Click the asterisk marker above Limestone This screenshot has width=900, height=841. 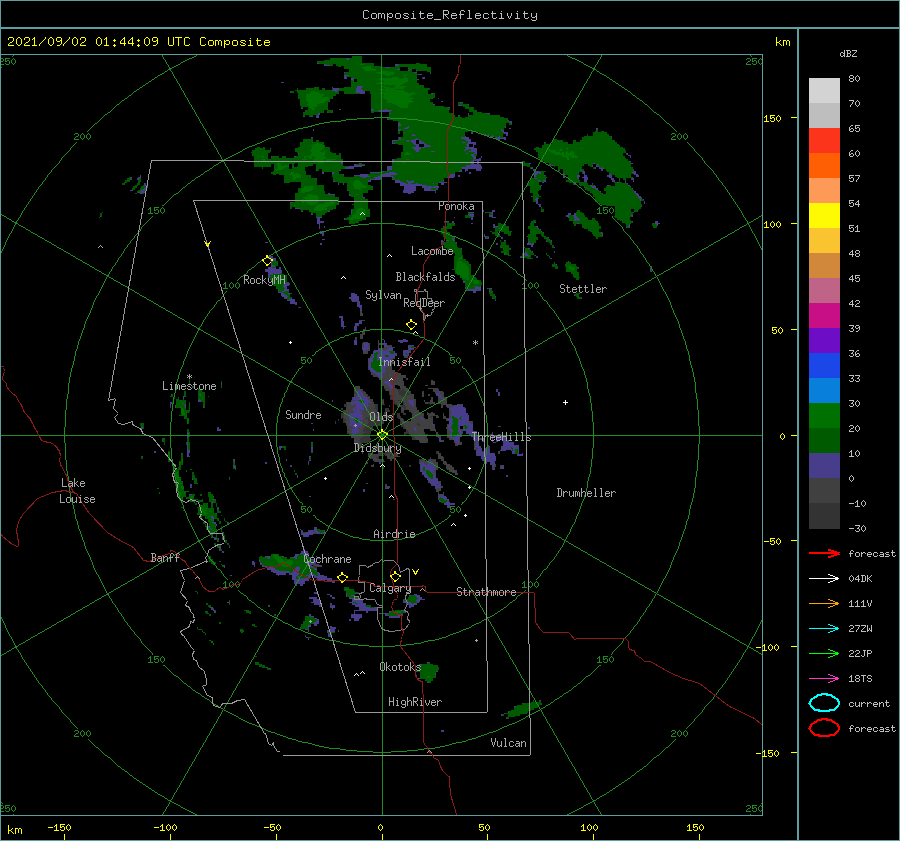pos(189,377)
